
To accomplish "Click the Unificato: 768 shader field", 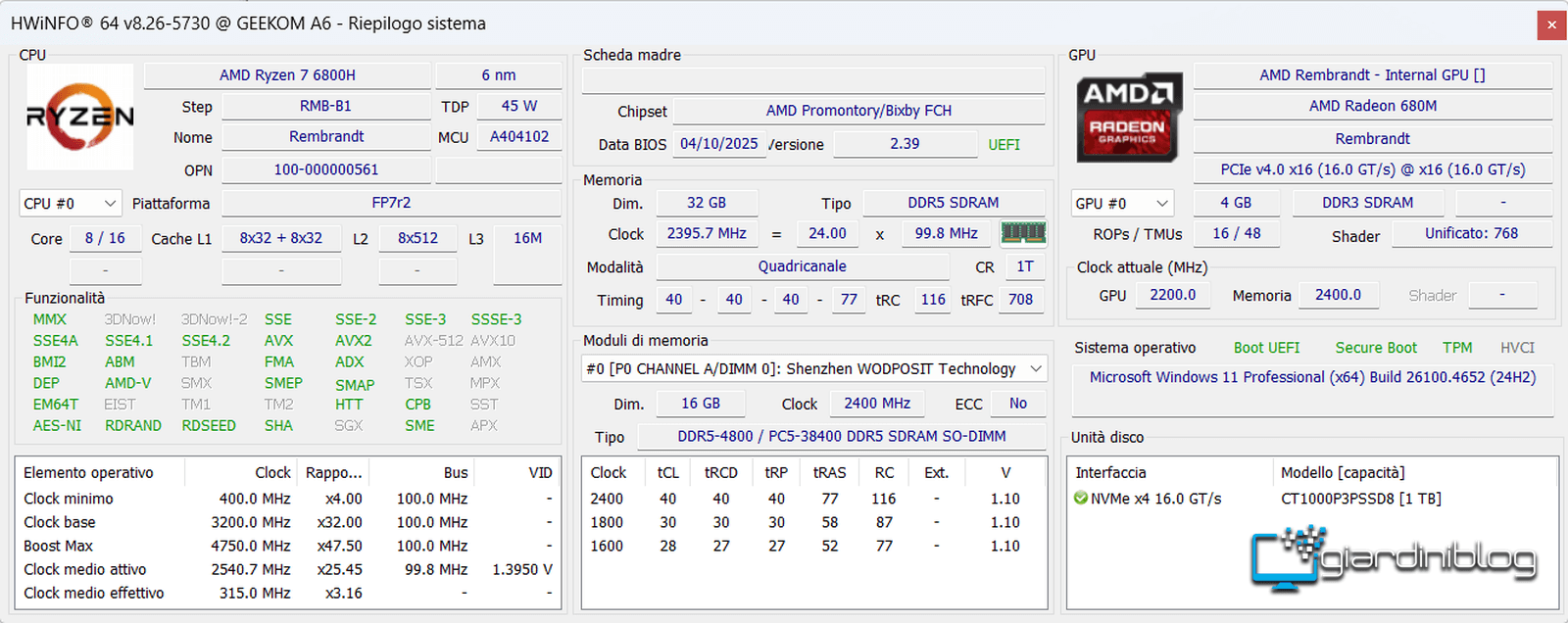I will tap(1471, 233).
